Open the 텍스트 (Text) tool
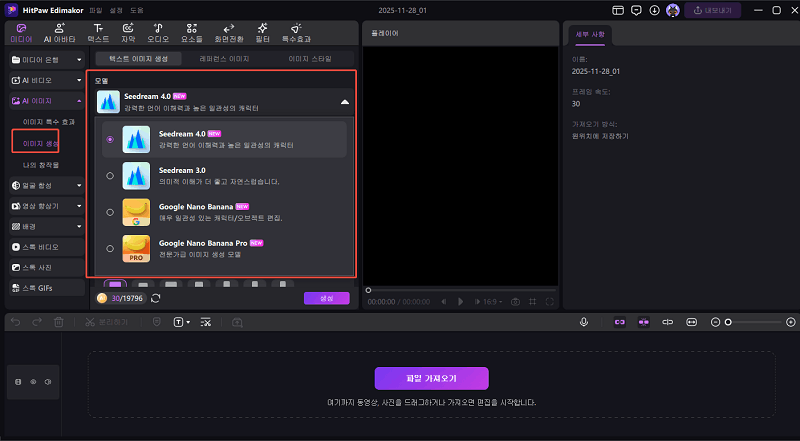Image resolution: width=800 pixels, height=441 pixels. coord(98,33)
